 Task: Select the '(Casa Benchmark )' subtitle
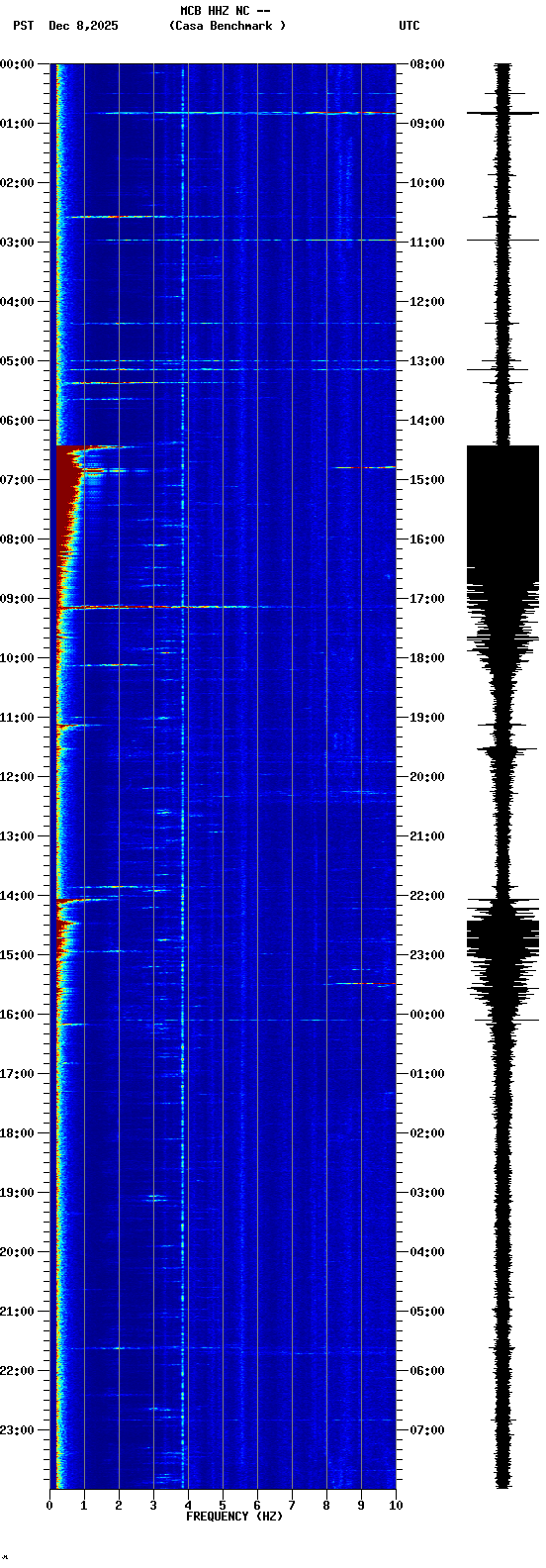point(227,26)
